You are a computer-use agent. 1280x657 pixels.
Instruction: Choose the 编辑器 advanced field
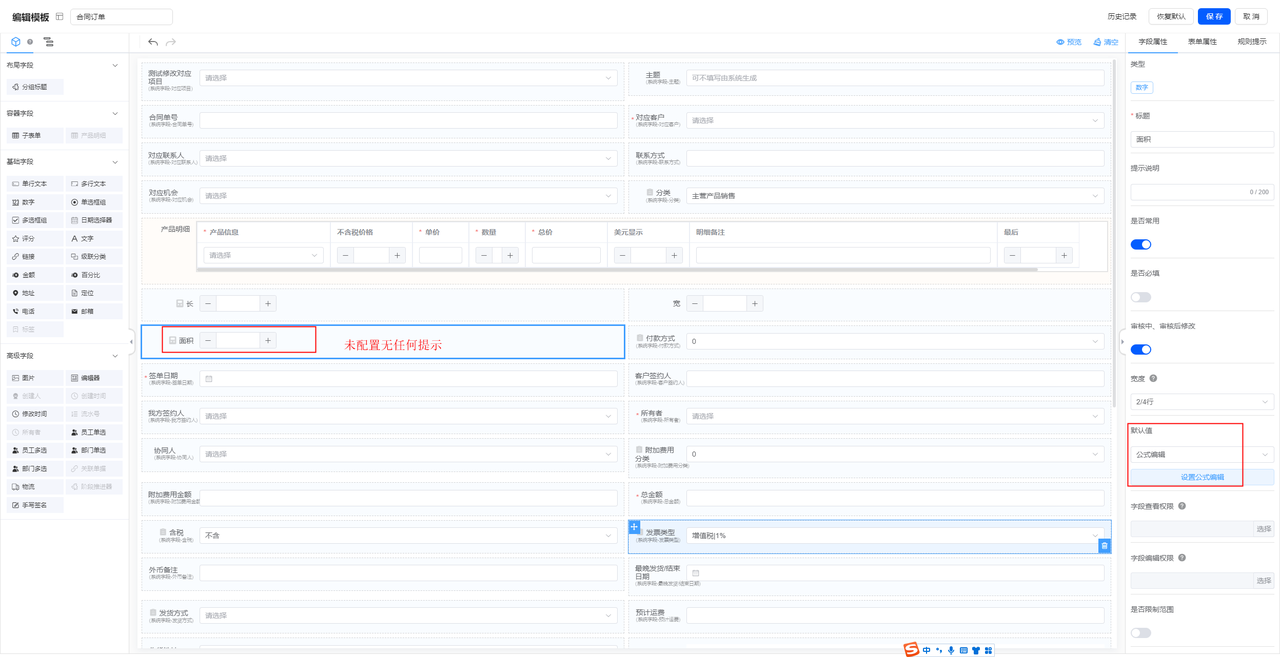[94, 378]
